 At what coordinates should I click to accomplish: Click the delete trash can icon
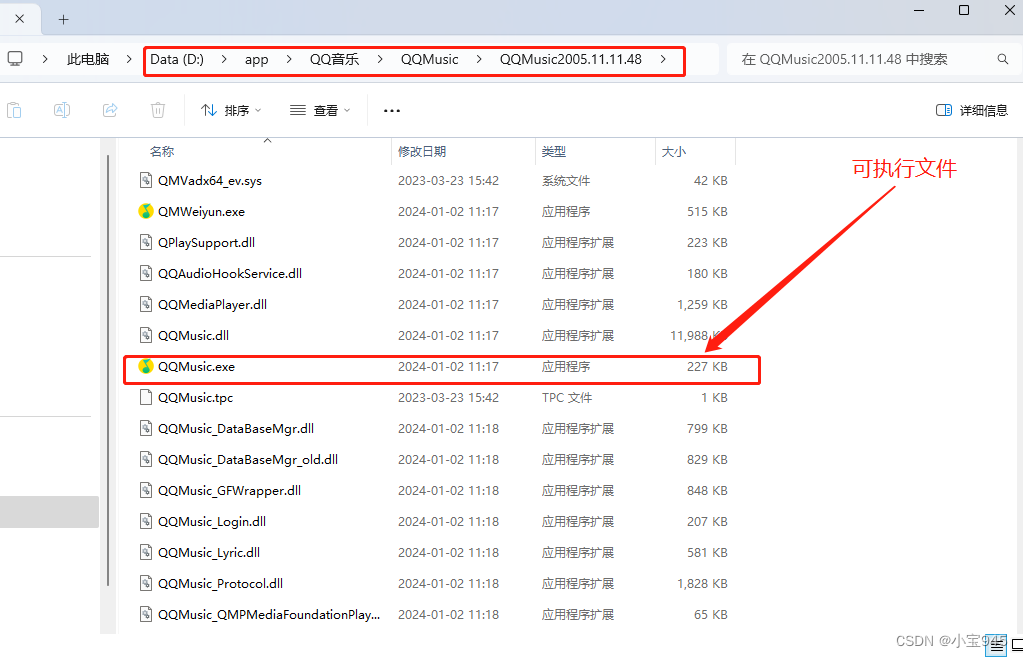pos(158,110)
